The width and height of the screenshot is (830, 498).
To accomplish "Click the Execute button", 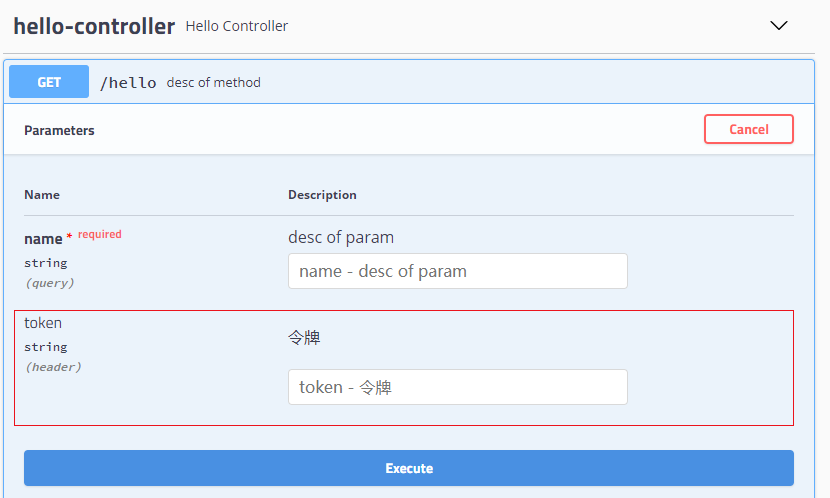I will point(409,468).
